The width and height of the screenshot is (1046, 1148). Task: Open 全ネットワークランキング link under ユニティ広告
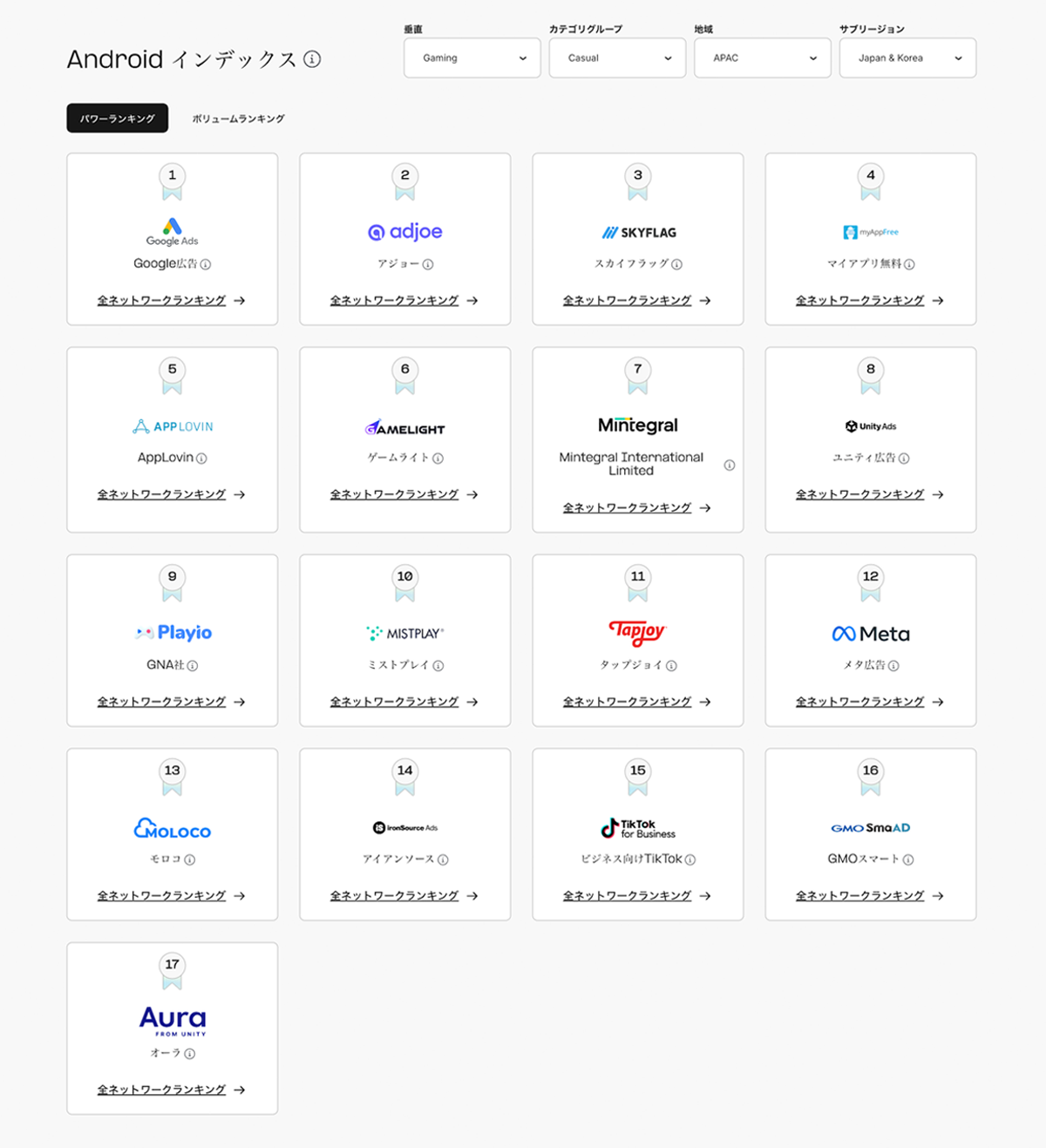coord(869,495)
